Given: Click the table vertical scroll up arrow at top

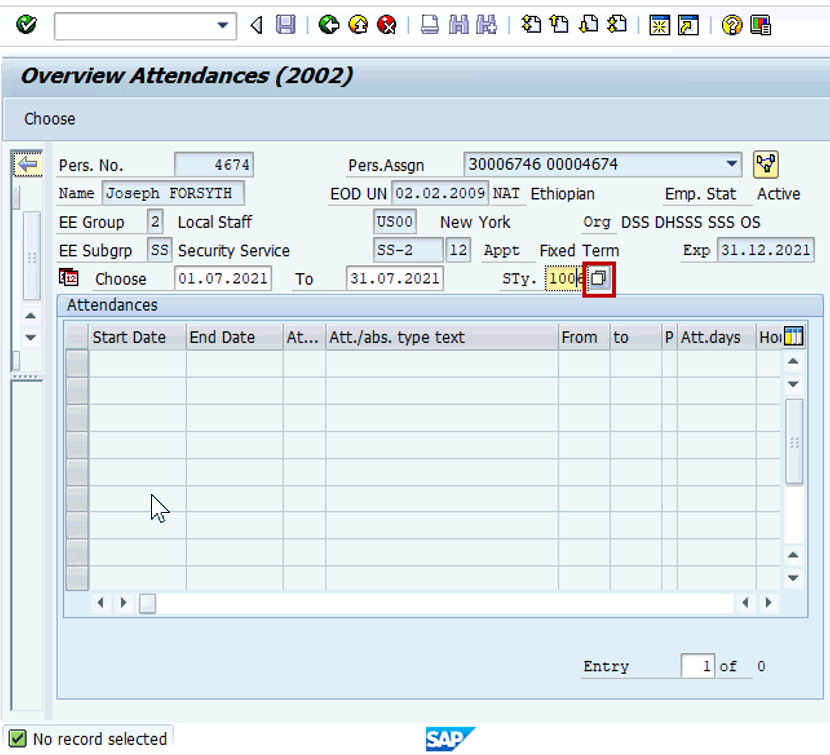Looking at the screenshot, I should coord(793,362).
